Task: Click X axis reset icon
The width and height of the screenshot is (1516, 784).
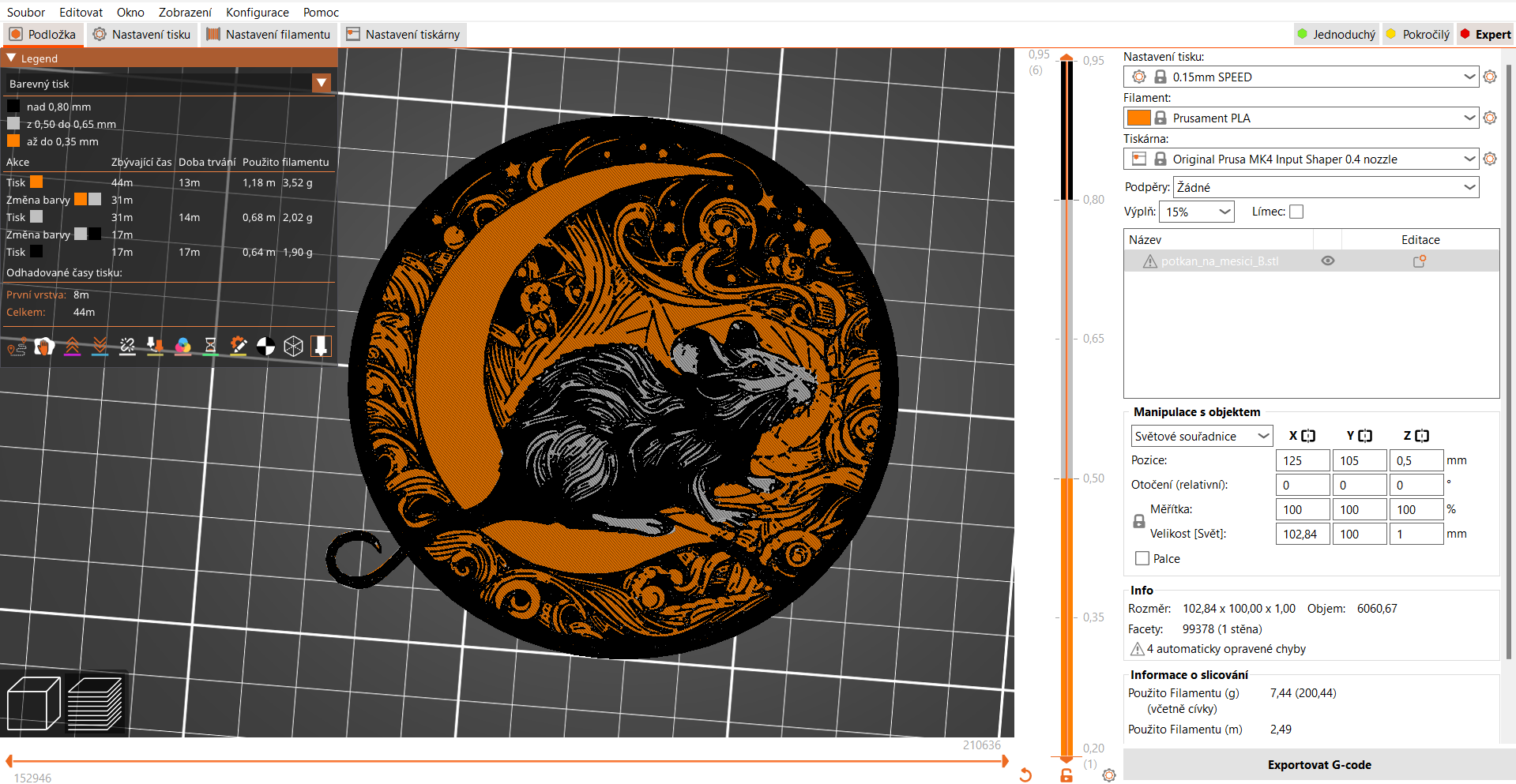Action: point(1308,436)
